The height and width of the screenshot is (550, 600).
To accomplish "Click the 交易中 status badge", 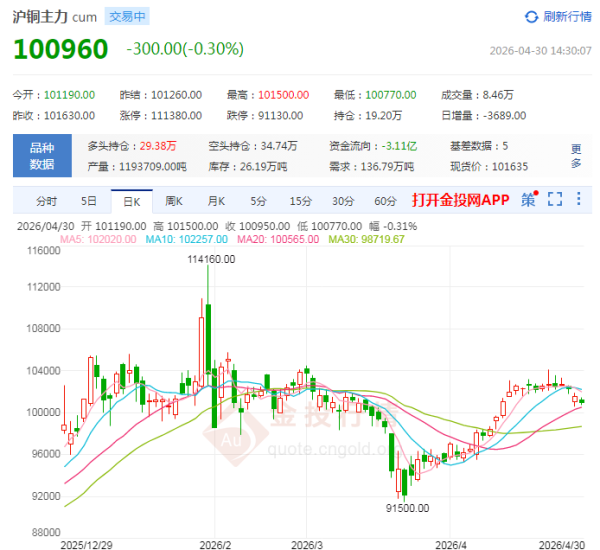I will [x=127, y=17].
